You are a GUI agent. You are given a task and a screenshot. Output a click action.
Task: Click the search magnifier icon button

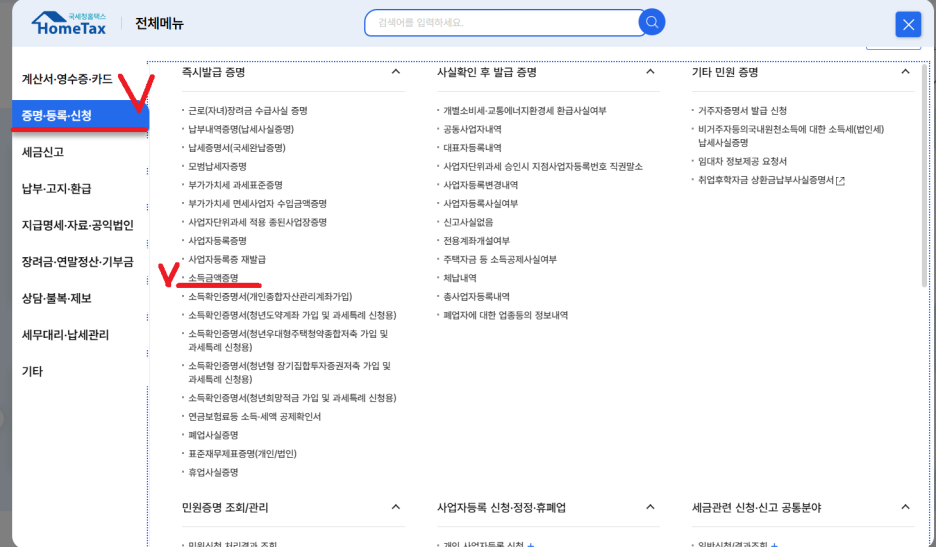[652, 22]
